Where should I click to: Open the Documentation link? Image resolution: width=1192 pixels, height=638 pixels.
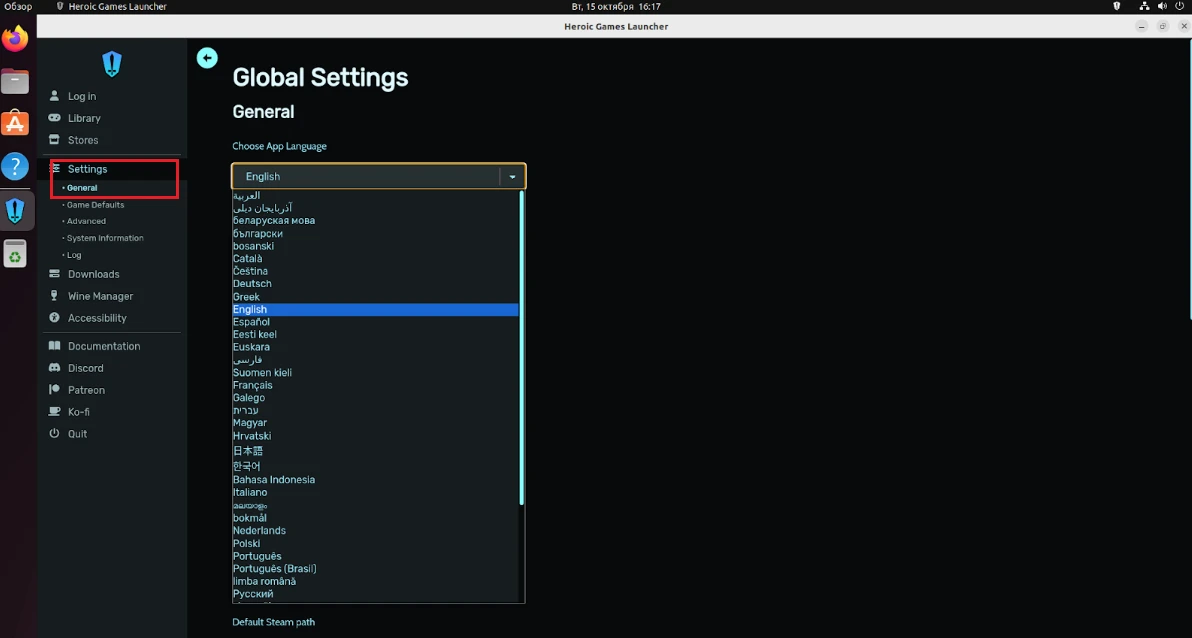[x=104, y=346]
